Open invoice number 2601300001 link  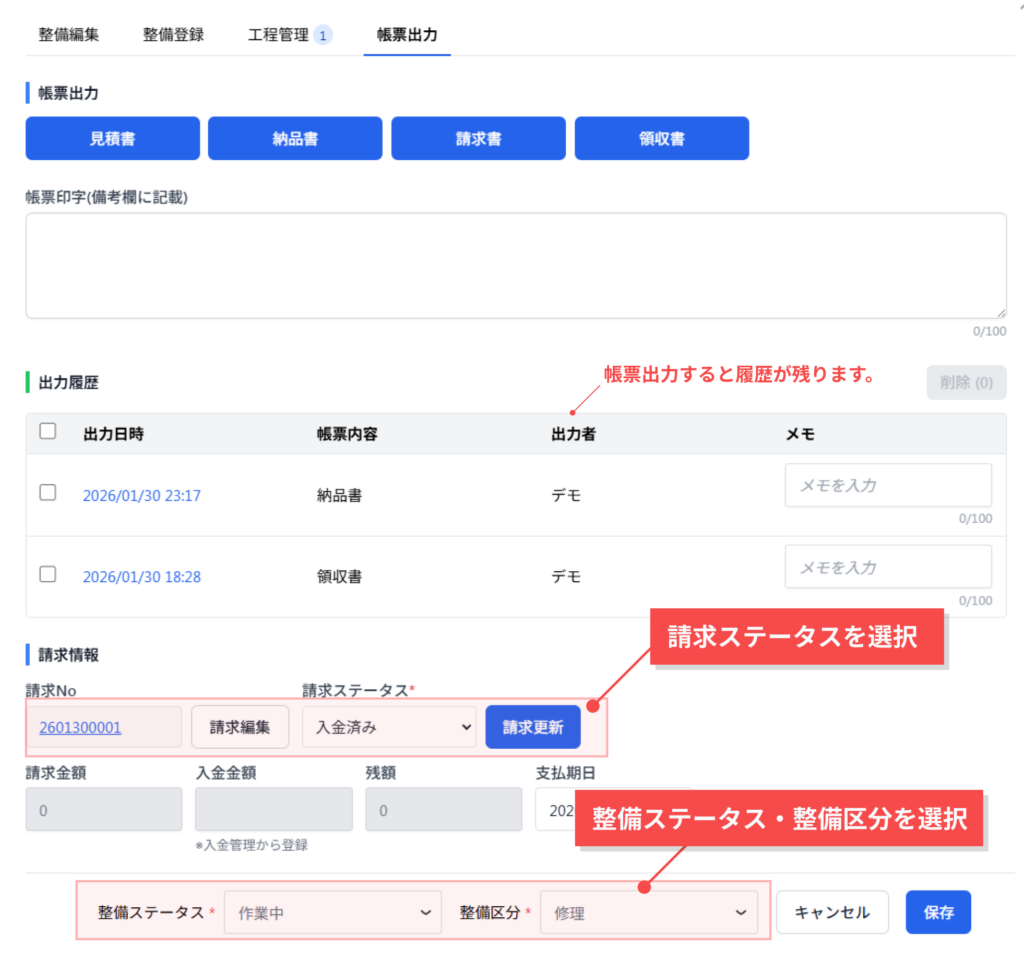pos(80,728)
